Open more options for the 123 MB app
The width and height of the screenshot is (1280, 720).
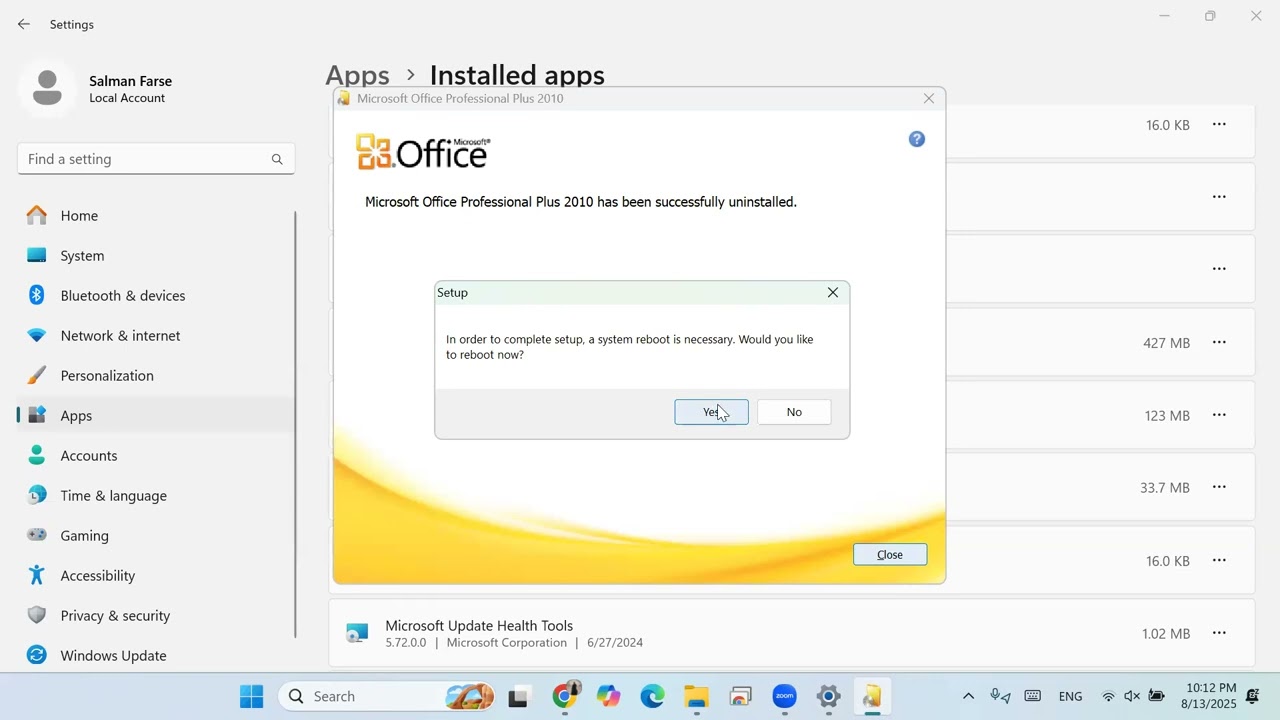coord(1219,415)
